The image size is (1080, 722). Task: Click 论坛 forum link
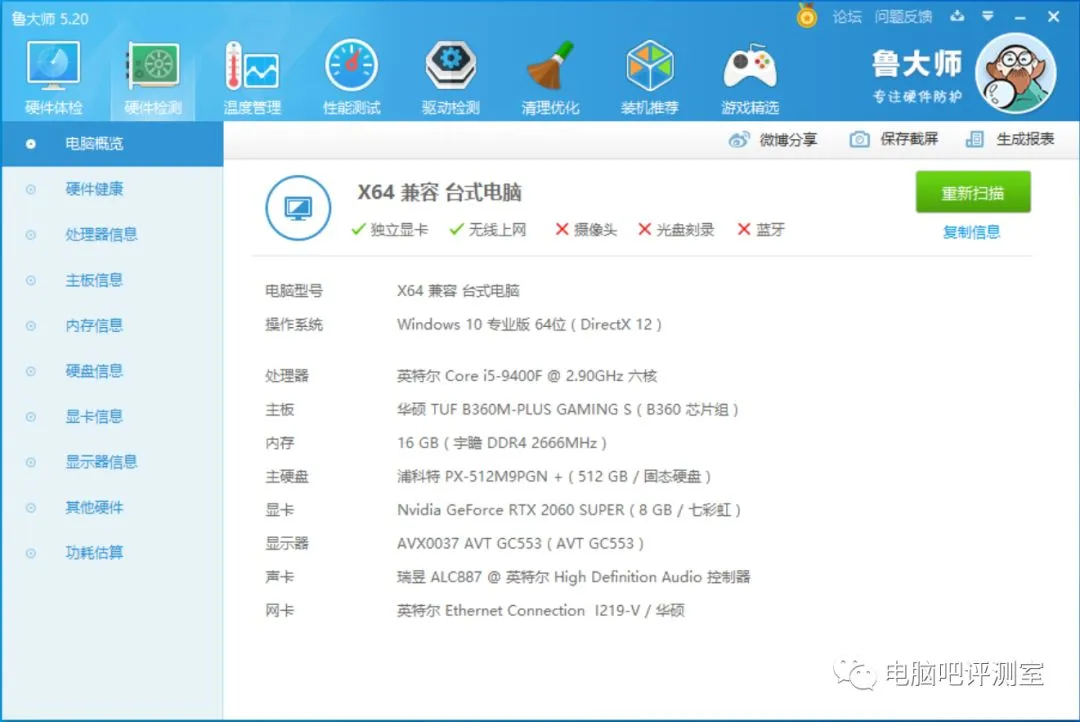[x=847, y=17]
